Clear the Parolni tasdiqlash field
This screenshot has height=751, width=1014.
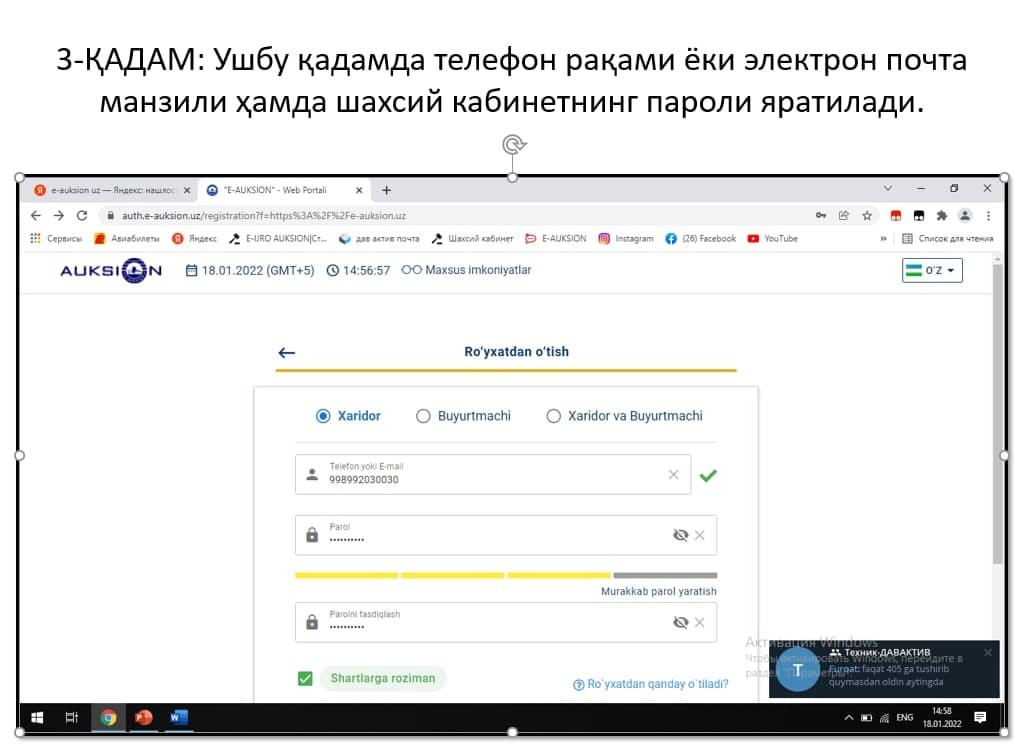coord(700,622)
